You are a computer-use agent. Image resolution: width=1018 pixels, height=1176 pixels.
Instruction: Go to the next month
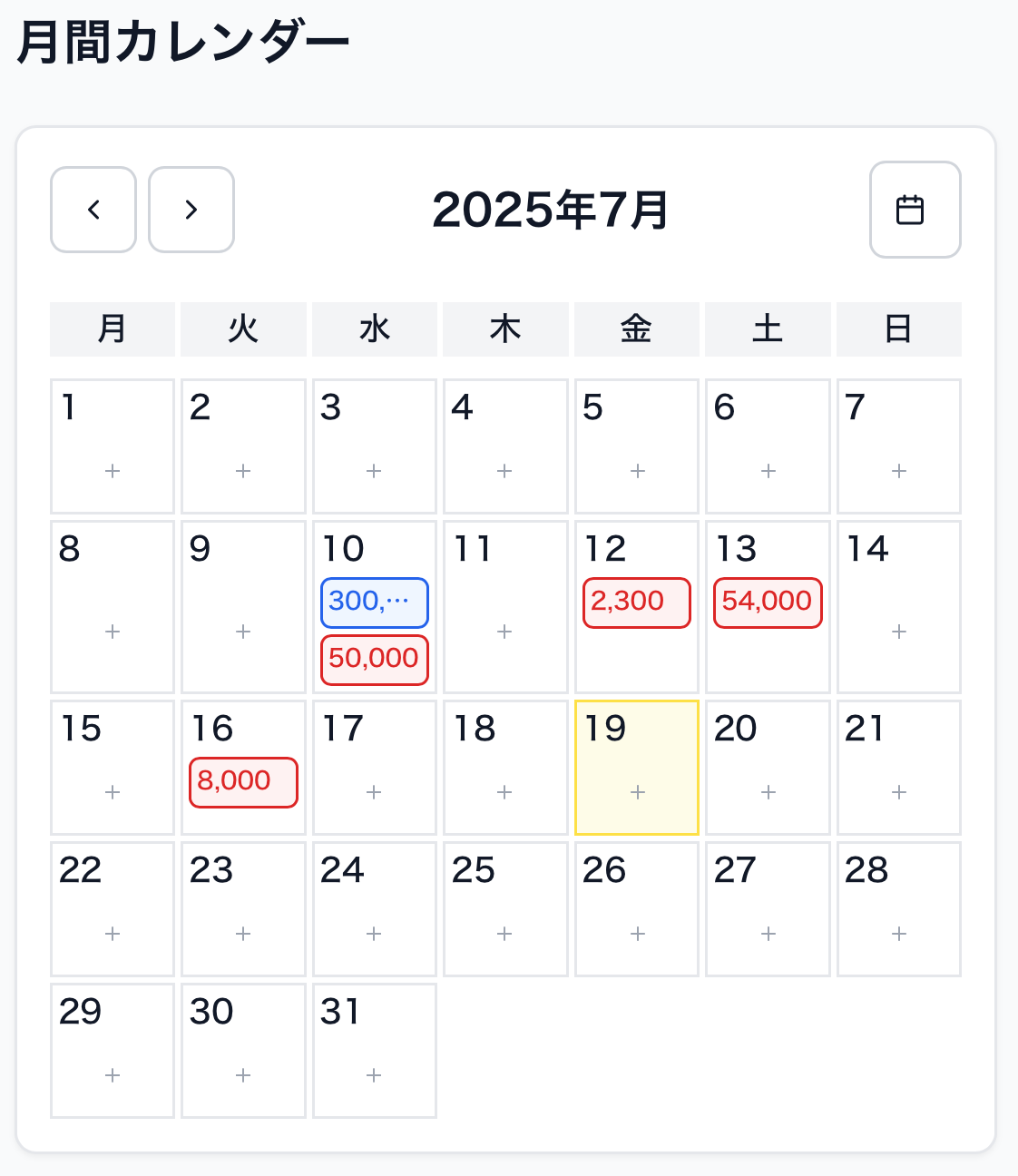point(191,210)
